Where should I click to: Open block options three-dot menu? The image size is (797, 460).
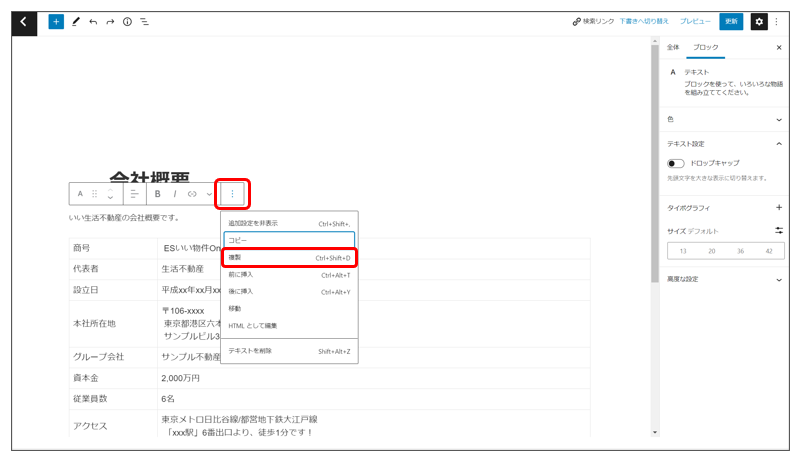pyautogui.click(x=232, y=193)
